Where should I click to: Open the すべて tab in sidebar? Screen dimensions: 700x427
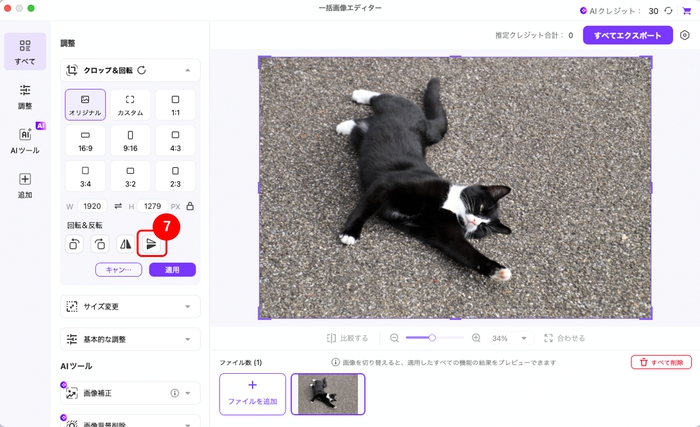[25, 51]
